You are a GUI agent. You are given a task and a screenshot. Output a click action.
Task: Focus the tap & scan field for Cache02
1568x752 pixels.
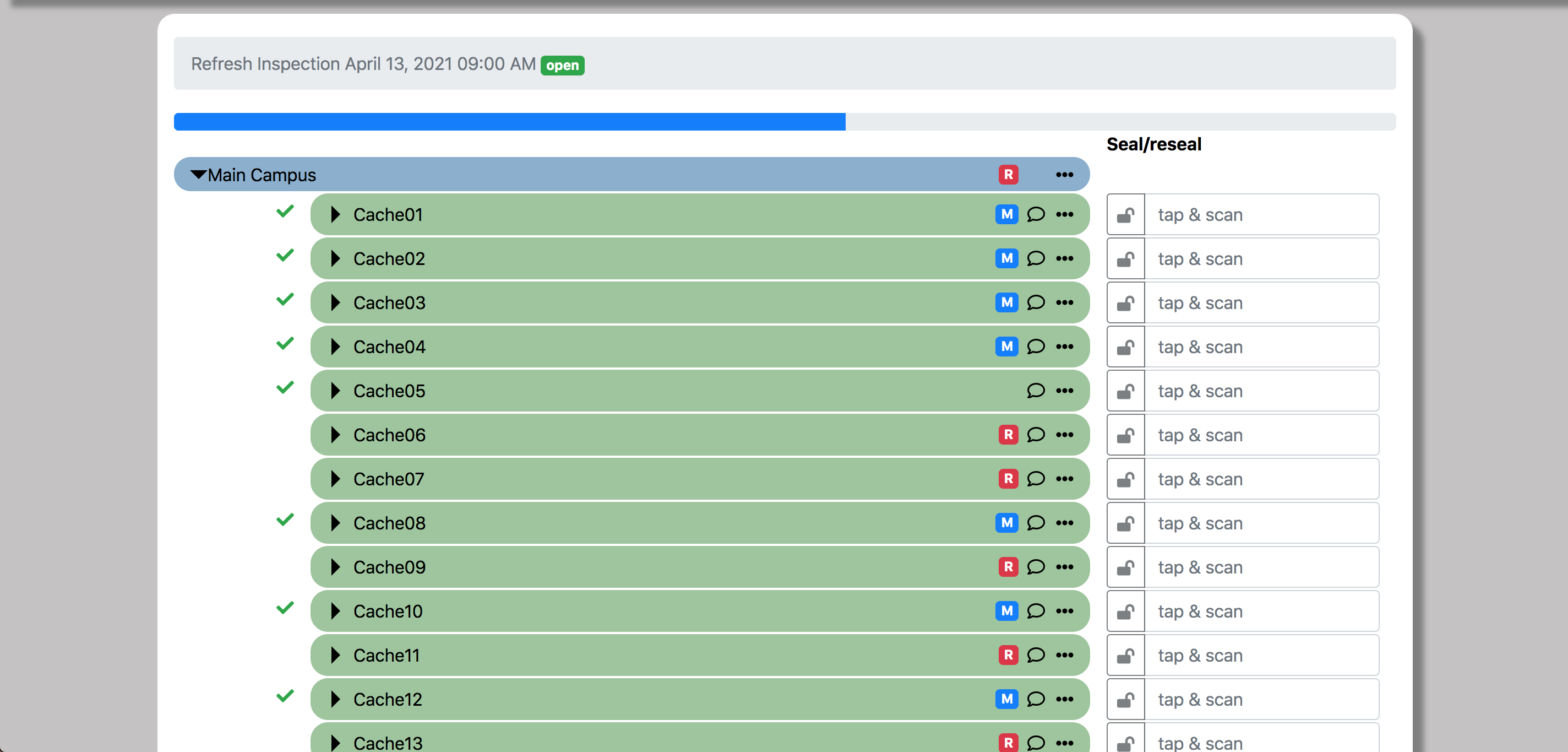point(1262,259)
